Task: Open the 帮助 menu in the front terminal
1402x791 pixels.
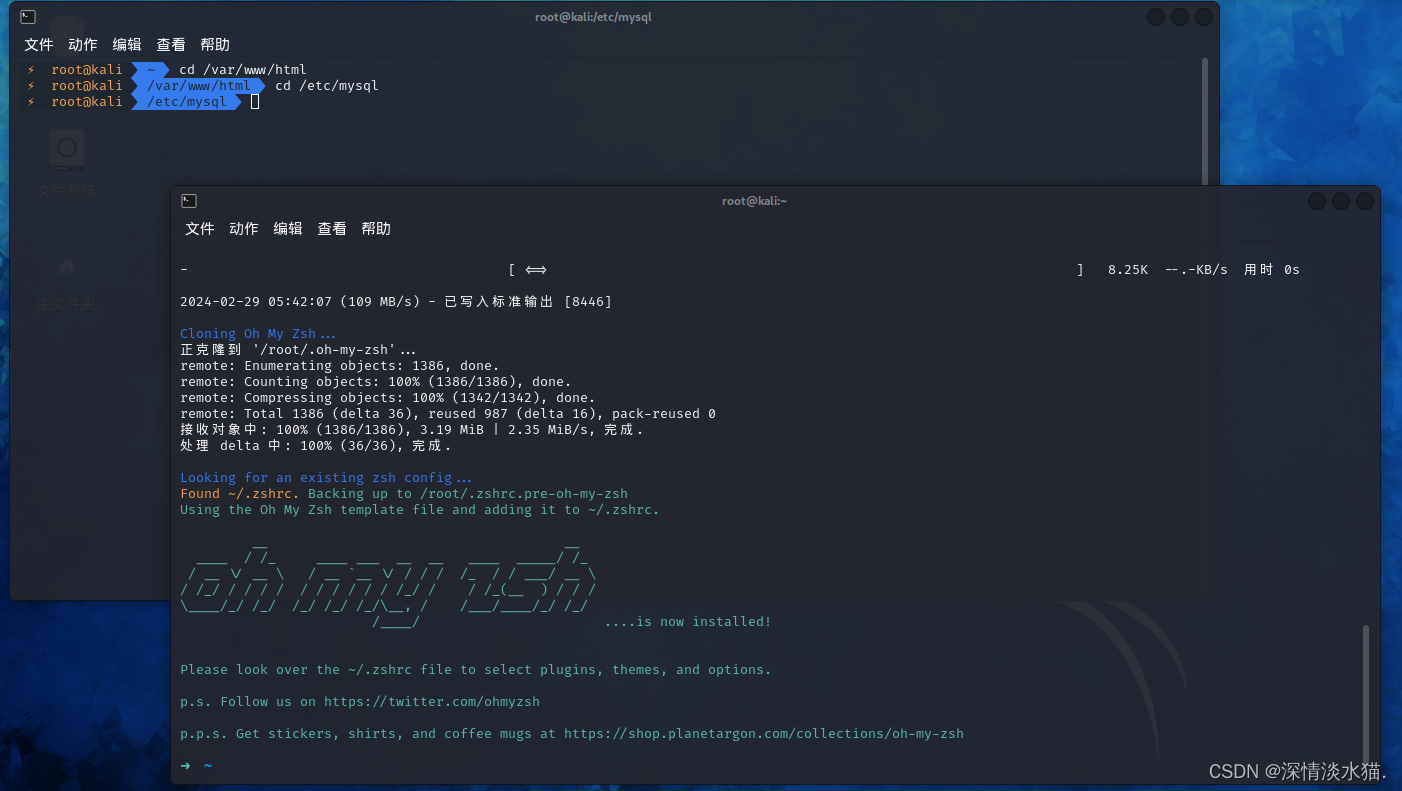Action: click(x=376, y=228)
